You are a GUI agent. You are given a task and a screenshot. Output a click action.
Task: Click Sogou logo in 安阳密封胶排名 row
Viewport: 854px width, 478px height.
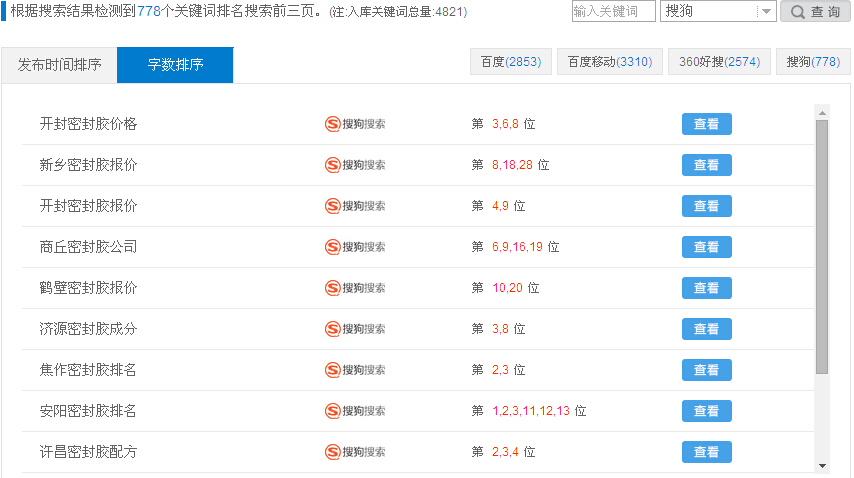[355, 411]
